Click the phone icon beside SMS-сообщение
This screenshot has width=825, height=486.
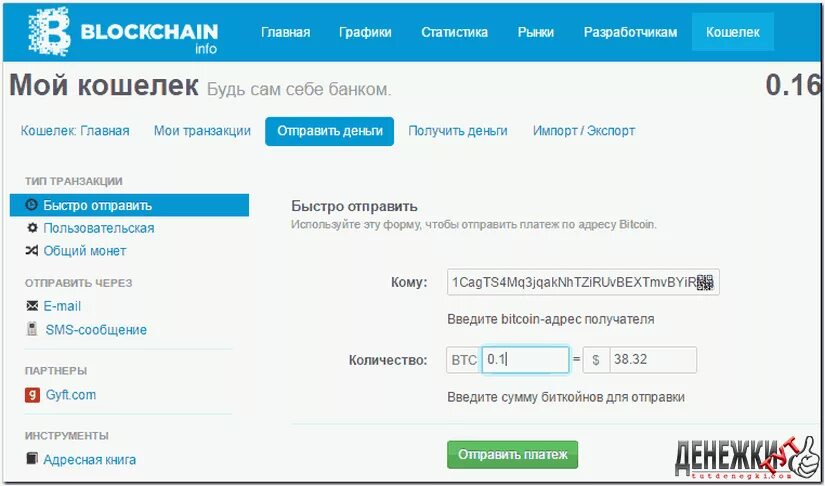(x=32, y=329)
